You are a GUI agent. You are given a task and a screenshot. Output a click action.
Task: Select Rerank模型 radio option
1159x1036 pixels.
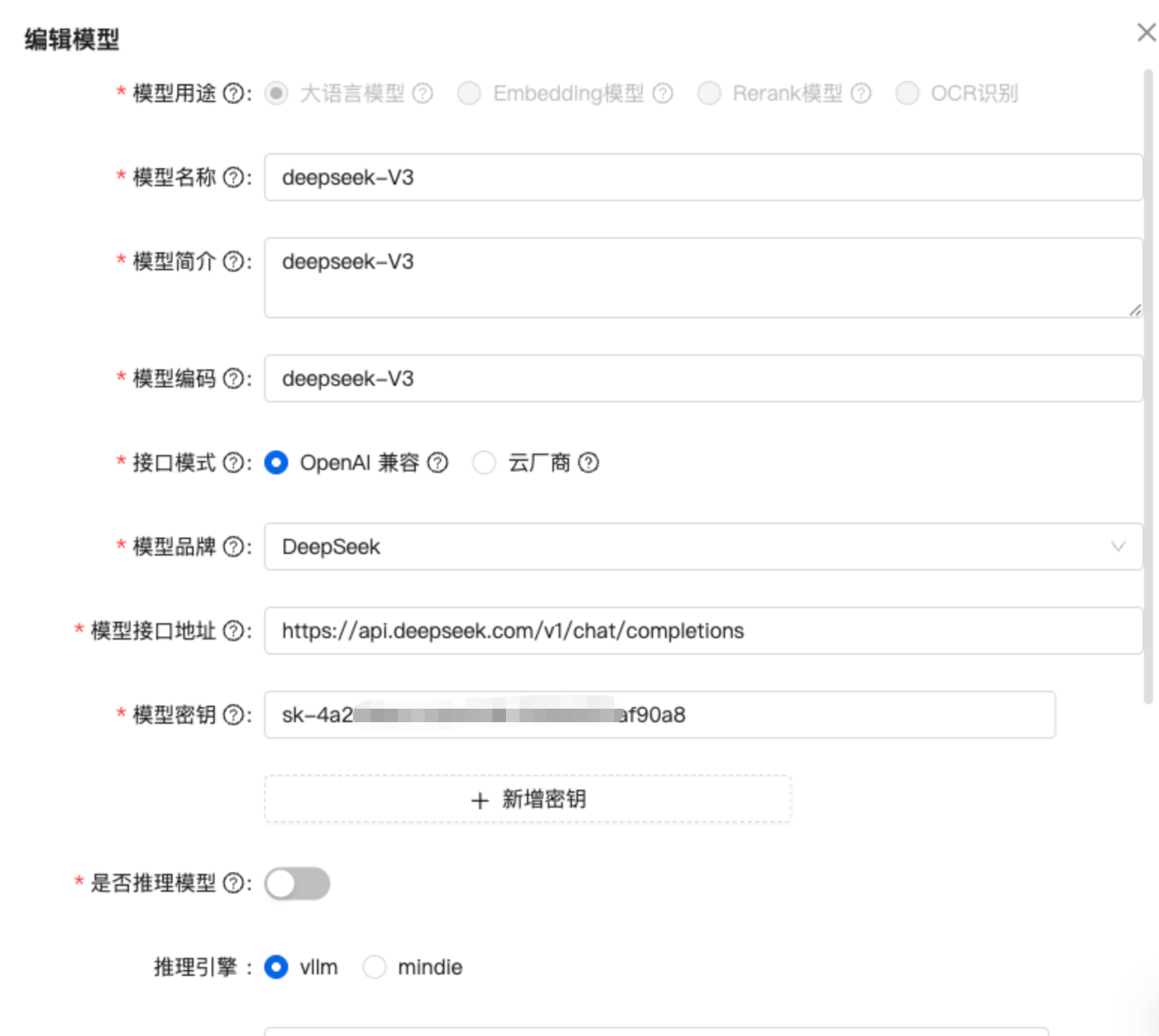[709, 93]
